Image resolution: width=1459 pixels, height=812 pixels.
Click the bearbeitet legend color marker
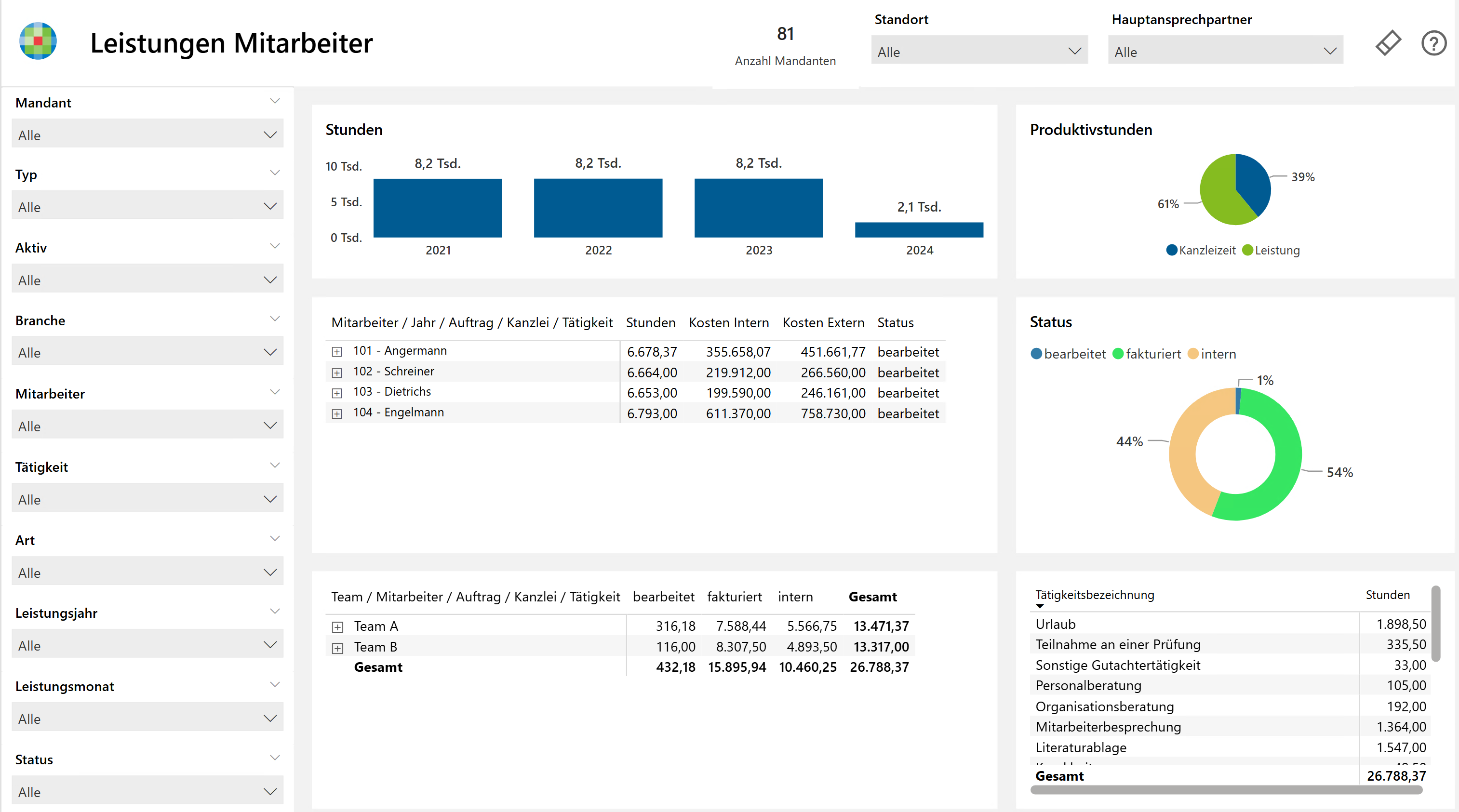1036,354
